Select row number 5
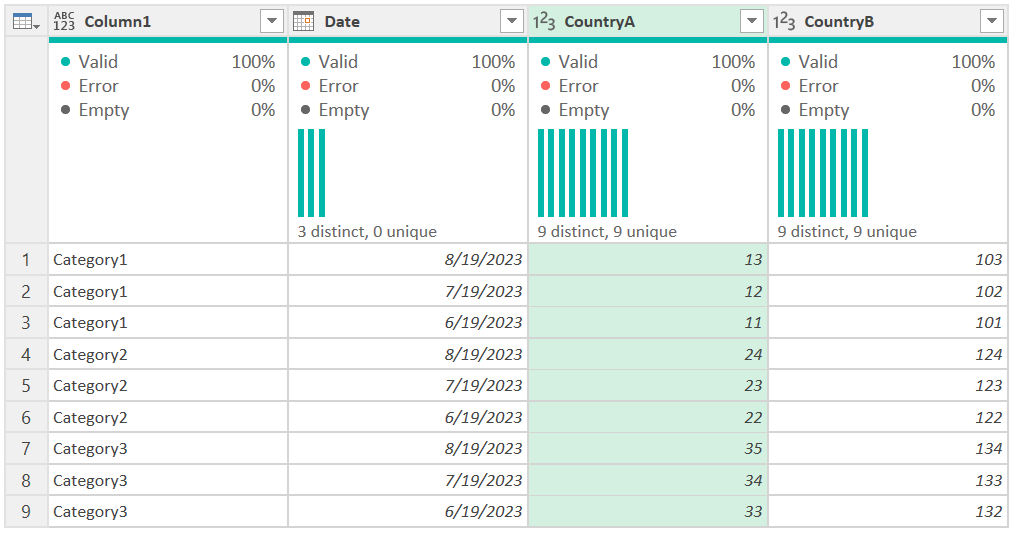 tap(26, 386)
